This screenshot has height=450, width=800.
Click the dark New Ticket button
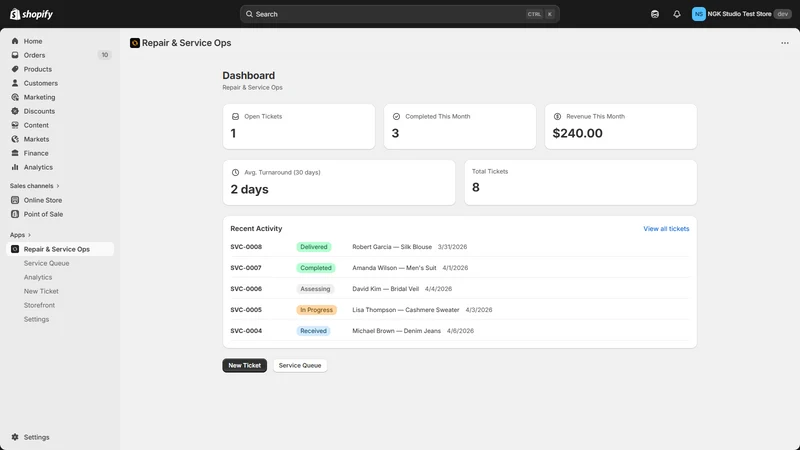[x=244, y=365]
